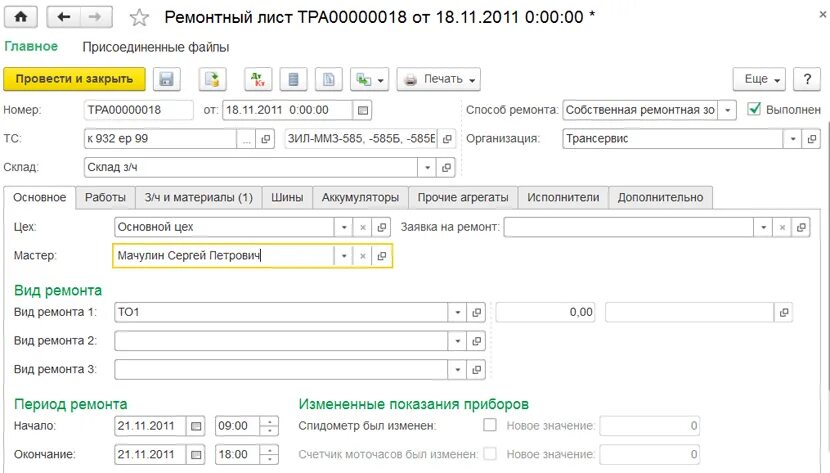Navigate forward with the right arrow

[x=96, y=17]
